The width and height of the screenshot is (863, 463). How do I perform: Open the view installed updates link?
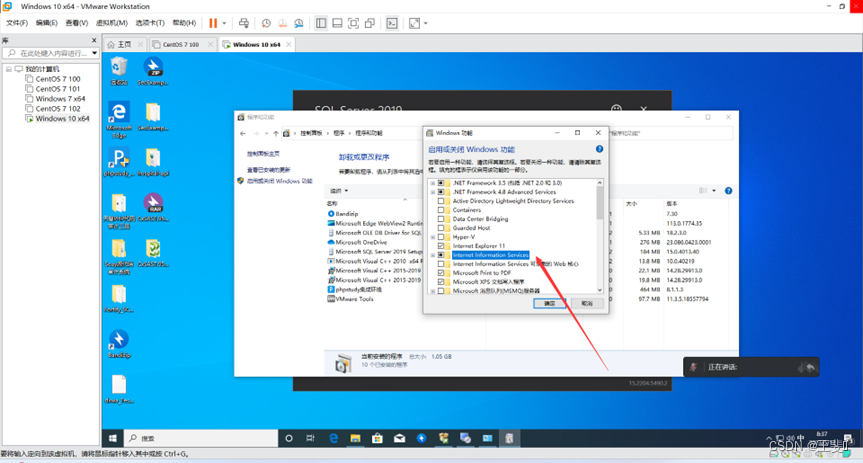pos(269,170)
